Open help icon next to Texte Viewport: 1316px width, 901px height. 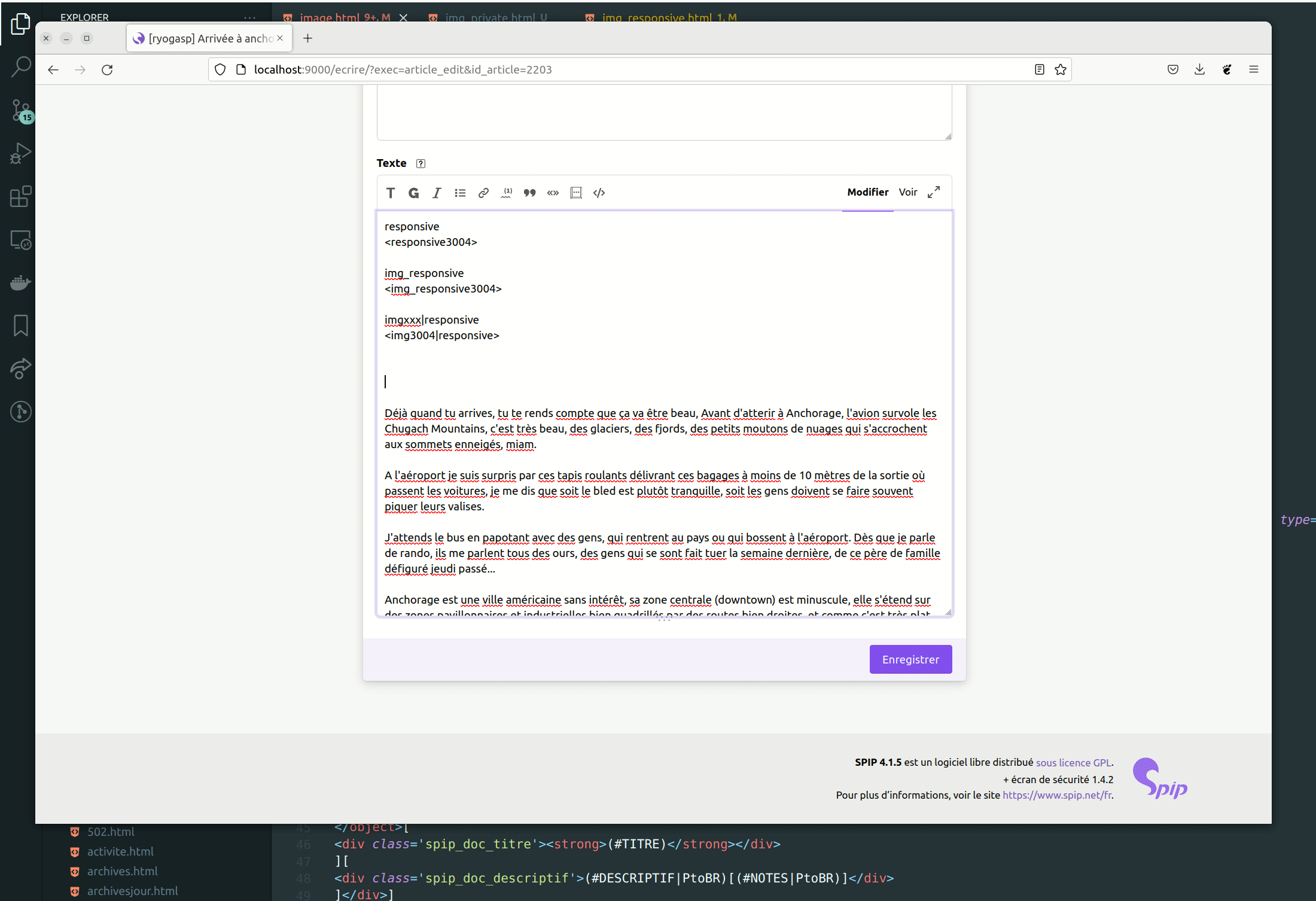pos(421,163)
